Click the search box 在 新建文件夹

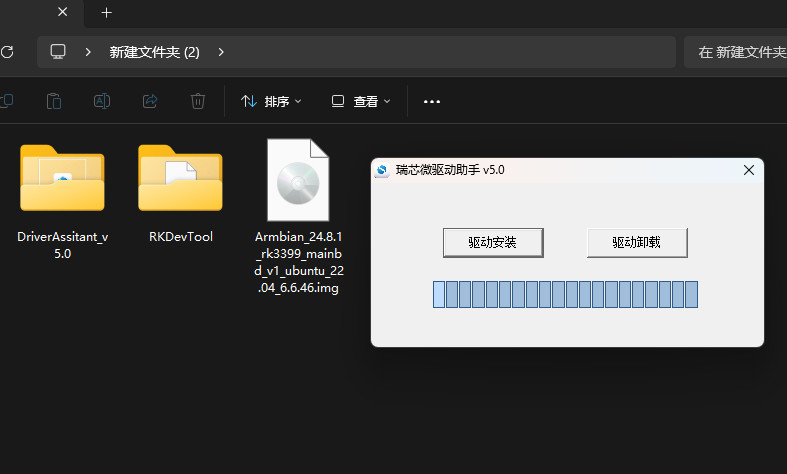pyautogui.click(x=740, y=52)
